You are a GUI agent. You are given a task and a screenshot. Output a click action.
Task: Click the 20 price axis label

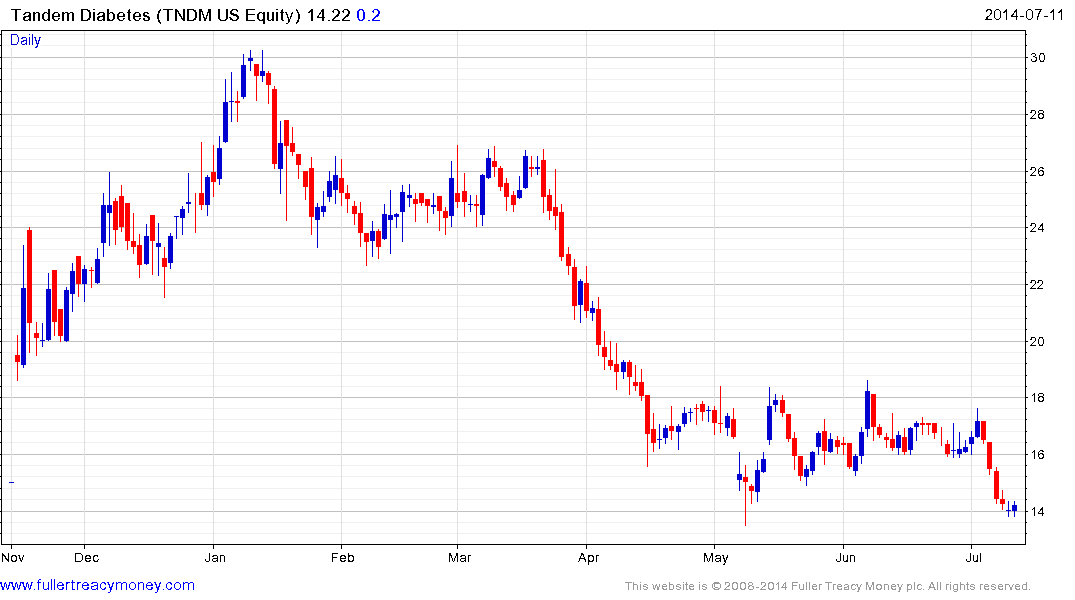pos(1037,341)
